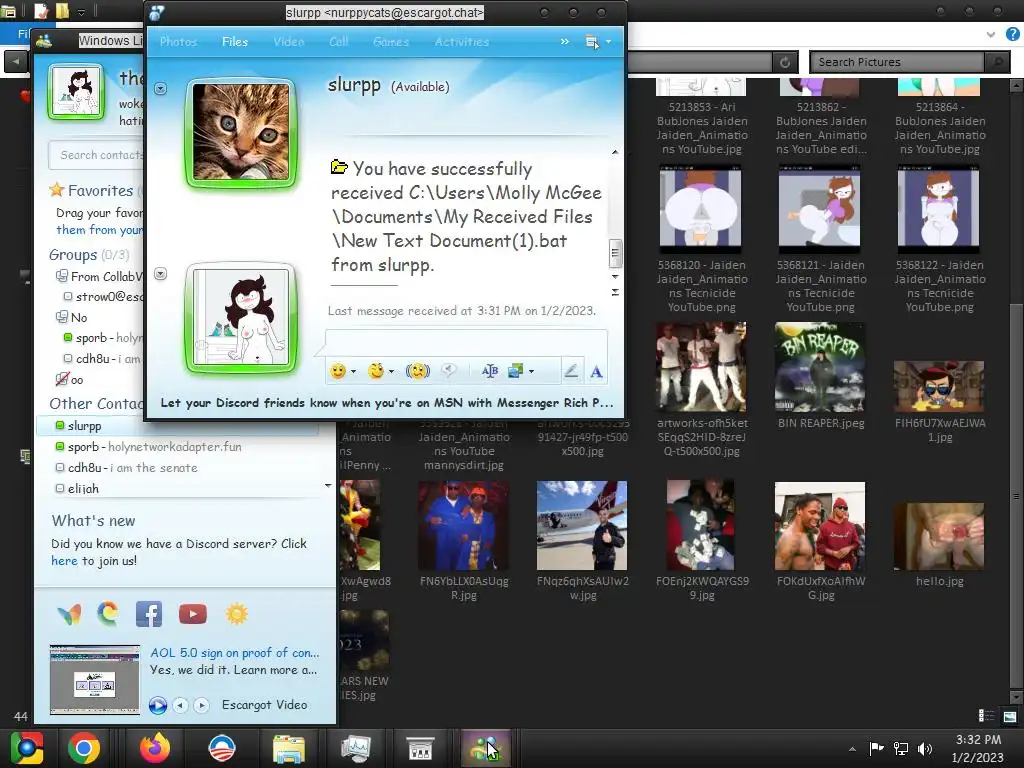Open Explorer help question mark icon

point(1012,34)
